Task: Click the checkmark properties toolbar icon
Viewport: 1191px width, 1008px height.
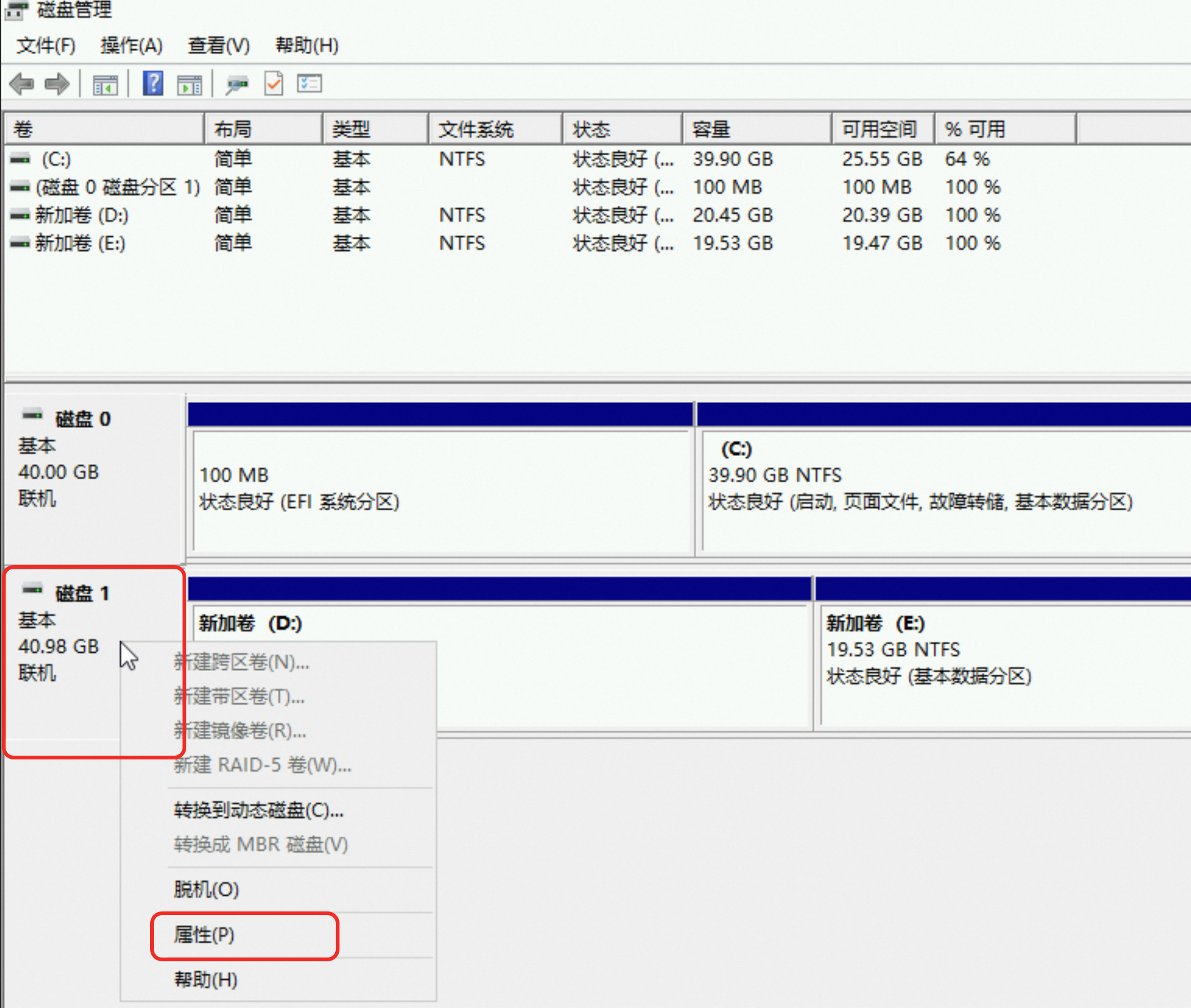Action: pos(273,83)
